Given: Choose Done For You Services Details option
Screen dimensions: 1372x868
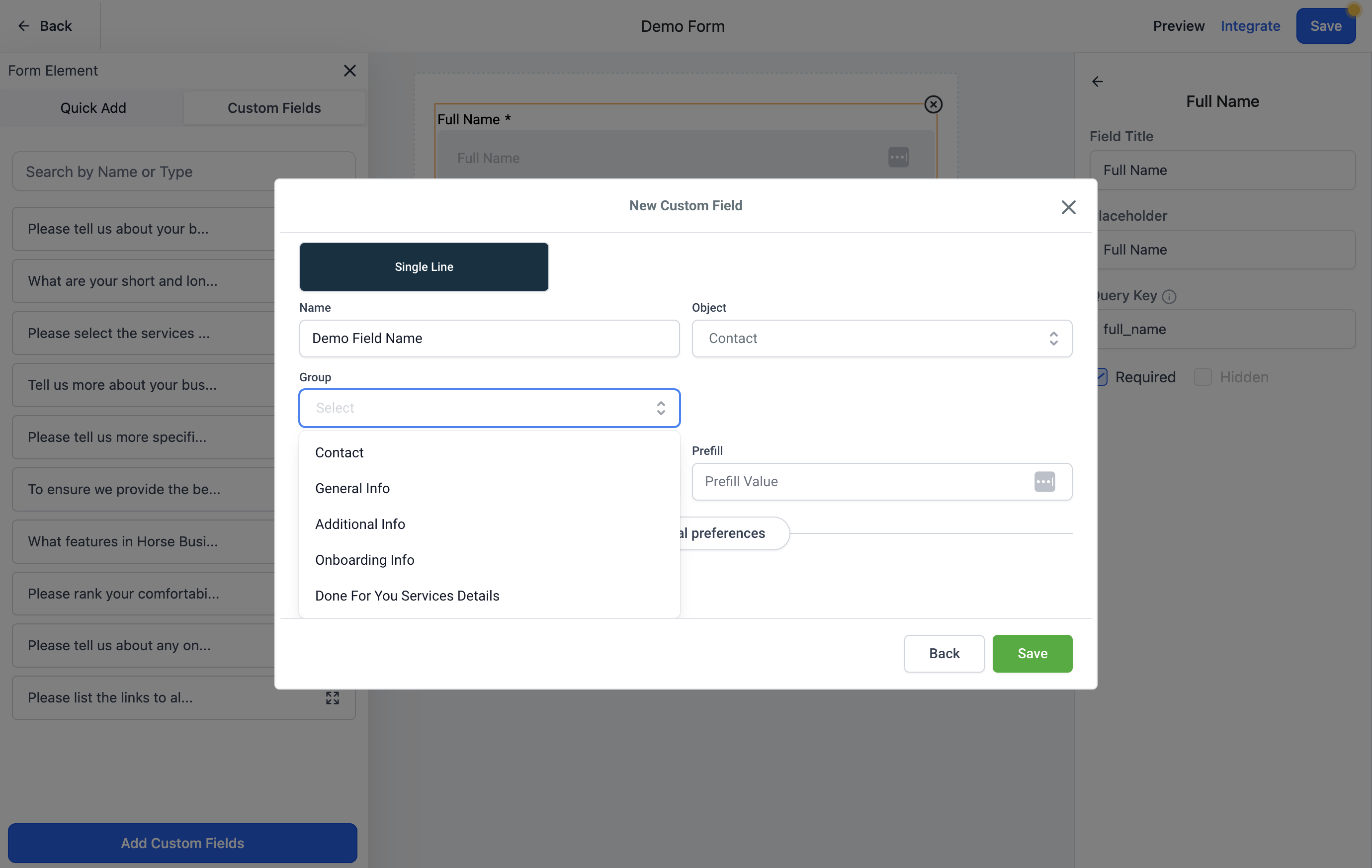Looking at the screenshot, I should (x=490, y=596).
